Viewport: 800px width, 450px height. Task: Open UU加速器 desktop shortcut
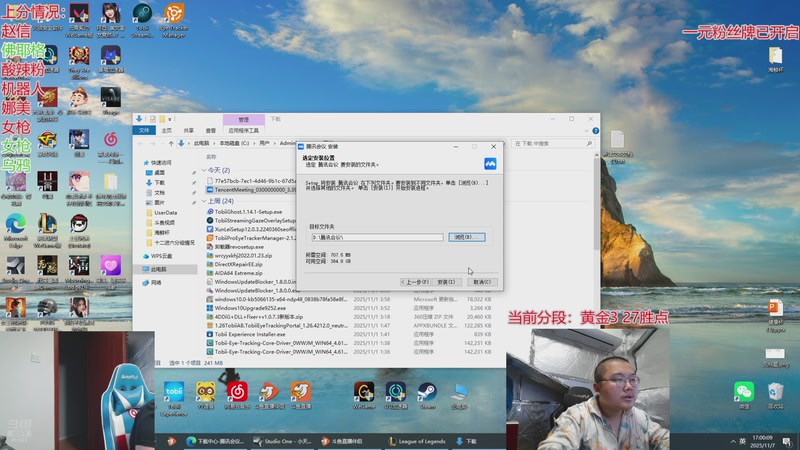pyautogui.click(x=395, y=396)
